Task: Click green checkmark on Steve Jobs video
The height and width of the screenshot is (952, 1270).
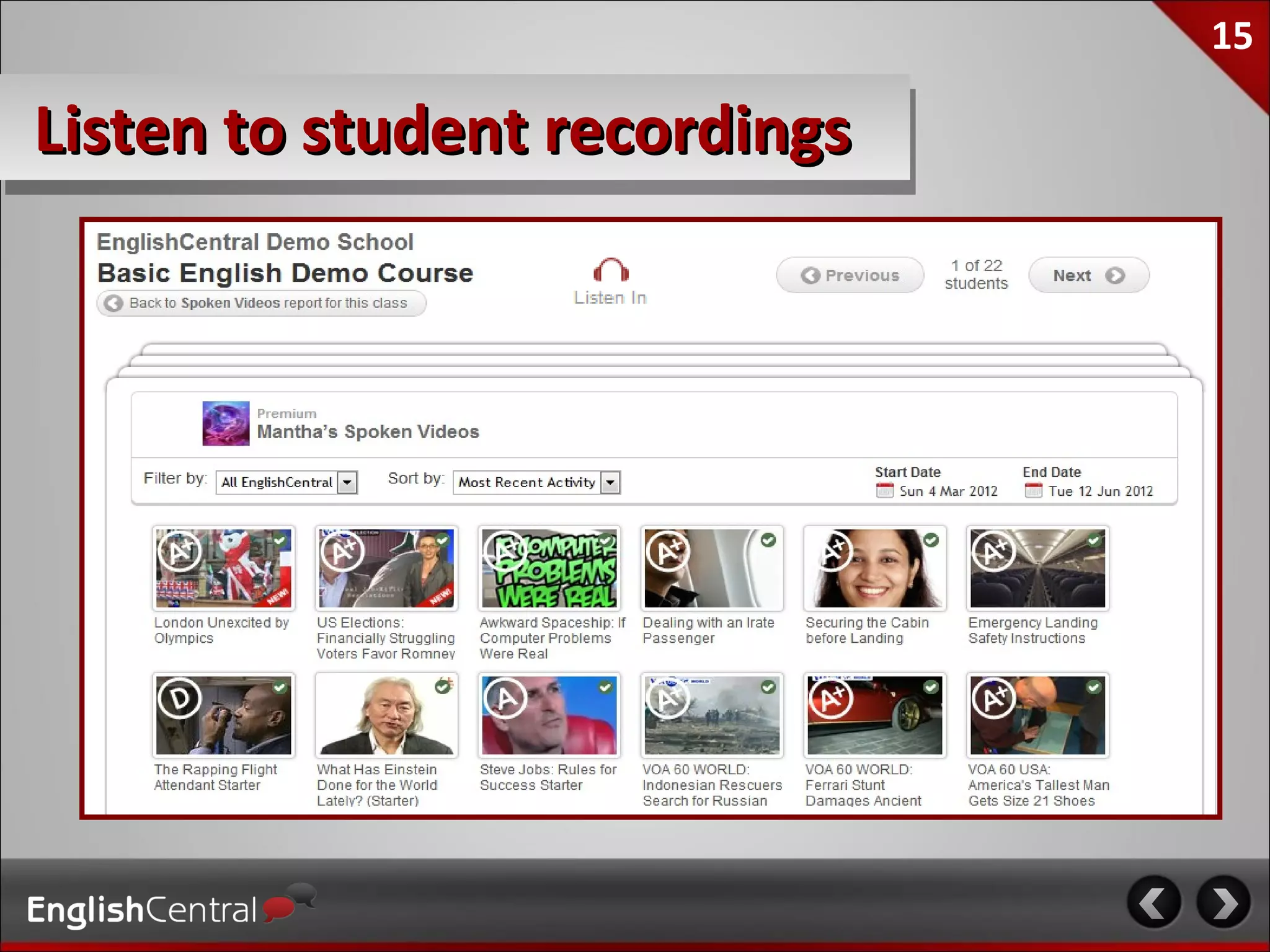Action: [606, 687]
